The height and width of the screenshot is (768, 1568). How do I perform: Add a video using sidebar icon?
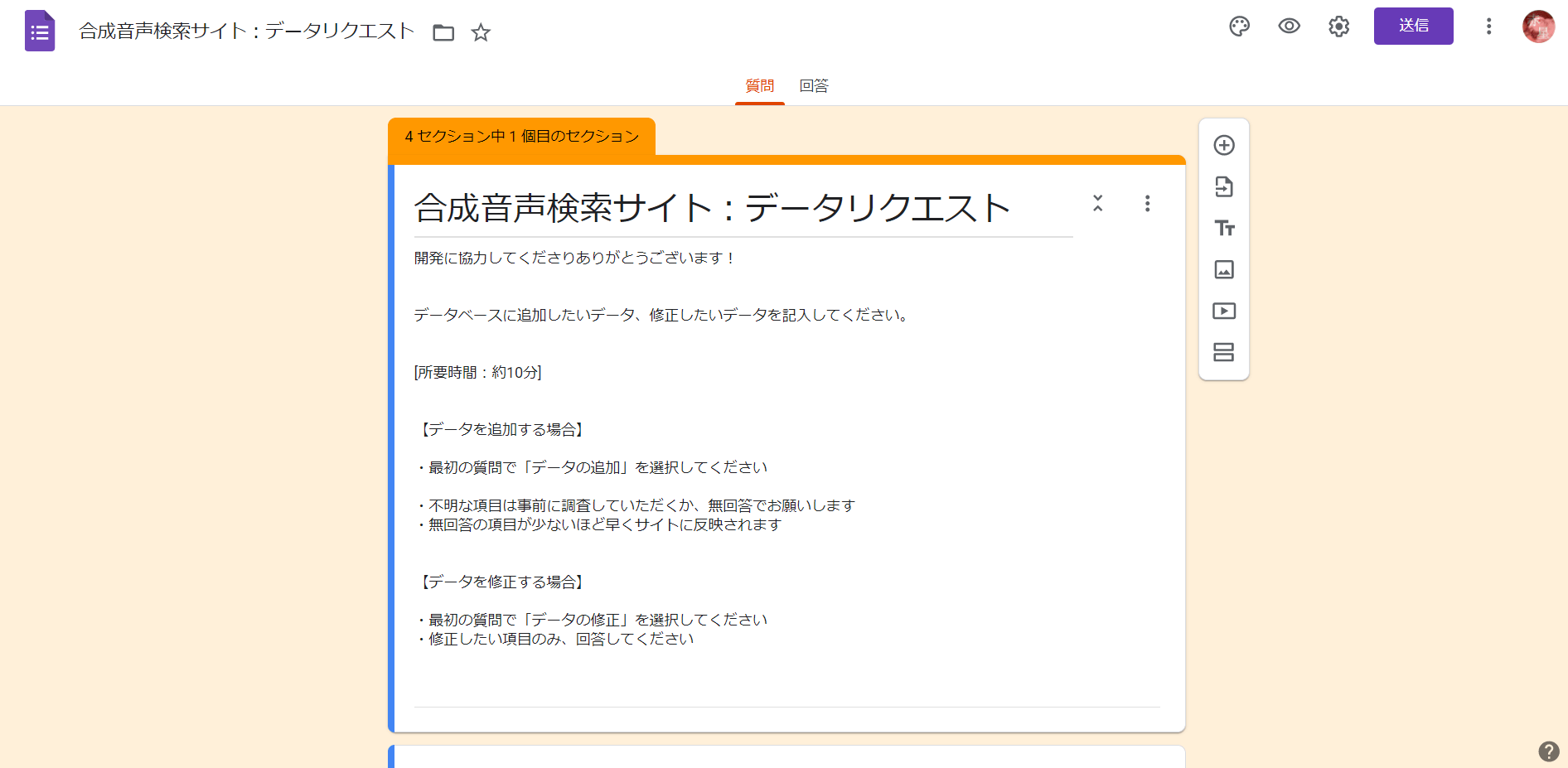pos(1224,311)
